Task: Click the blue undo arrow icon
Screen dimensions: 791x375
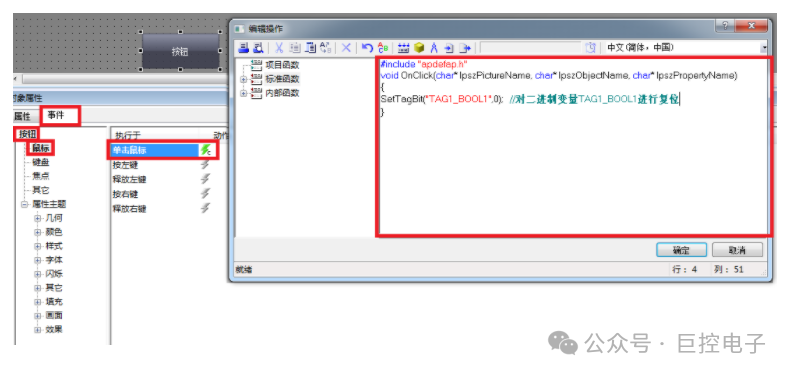Action: coord(368,48)
